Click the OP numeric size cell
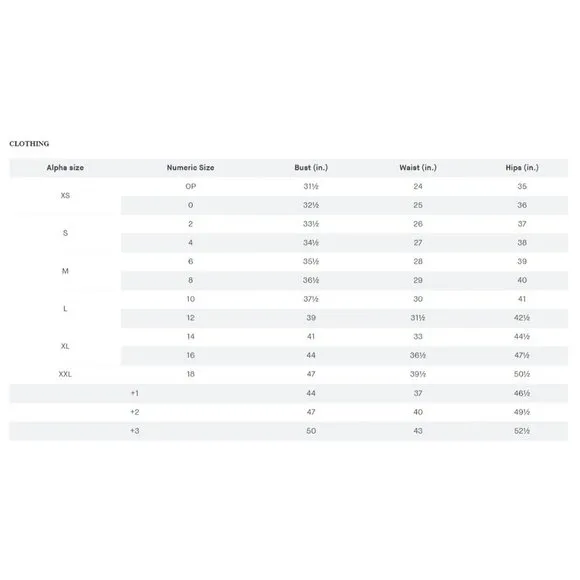Viewport: 580px width, 580px height. tap(190, 186)
